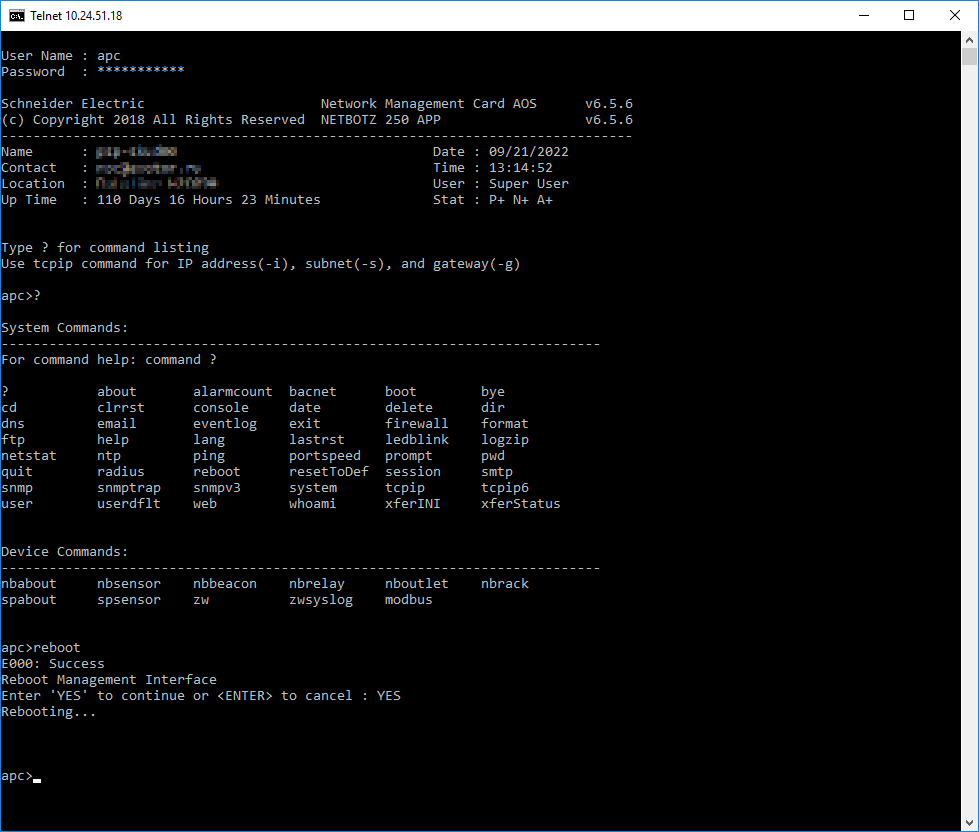This screenshot has width=979, height=832.
Task: Click the 'spsensor' device command
Action: [129, 599]
